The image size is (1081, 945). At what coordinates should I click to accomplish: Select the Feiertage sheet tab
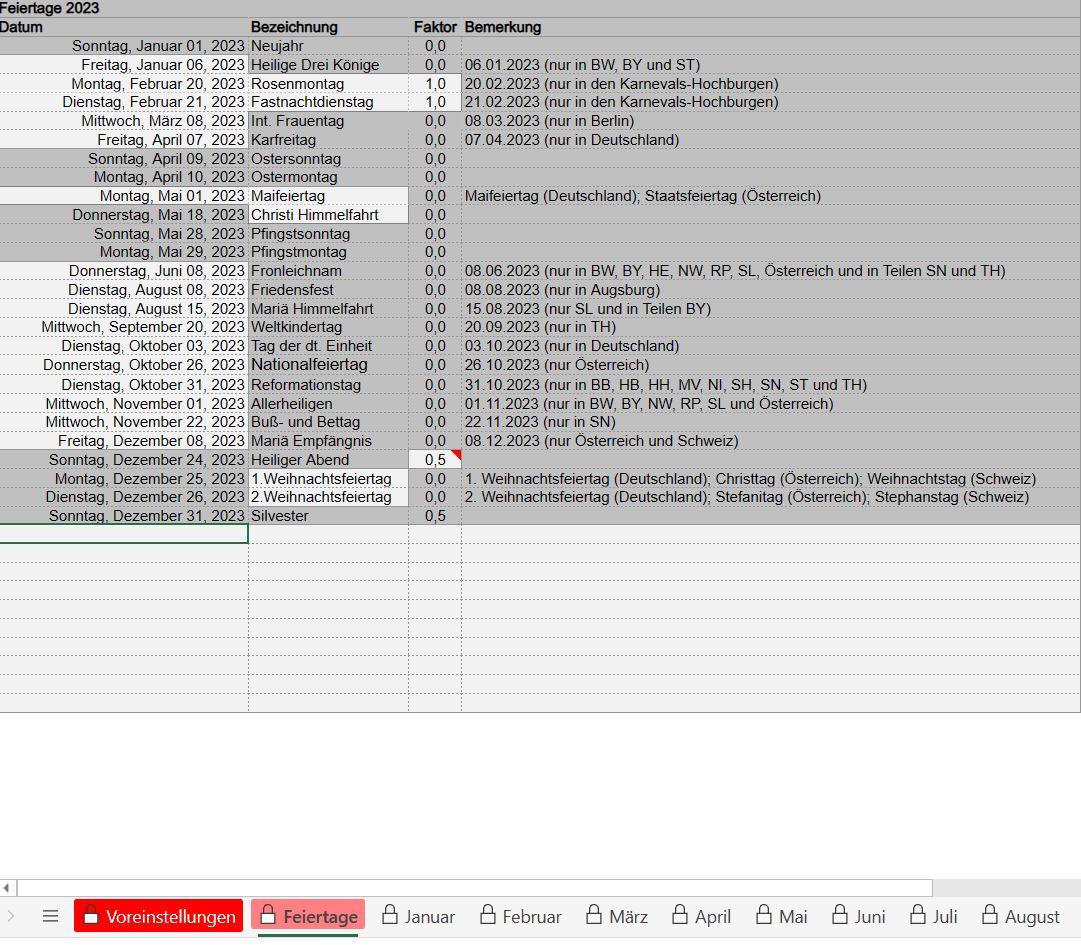point(308,916)
